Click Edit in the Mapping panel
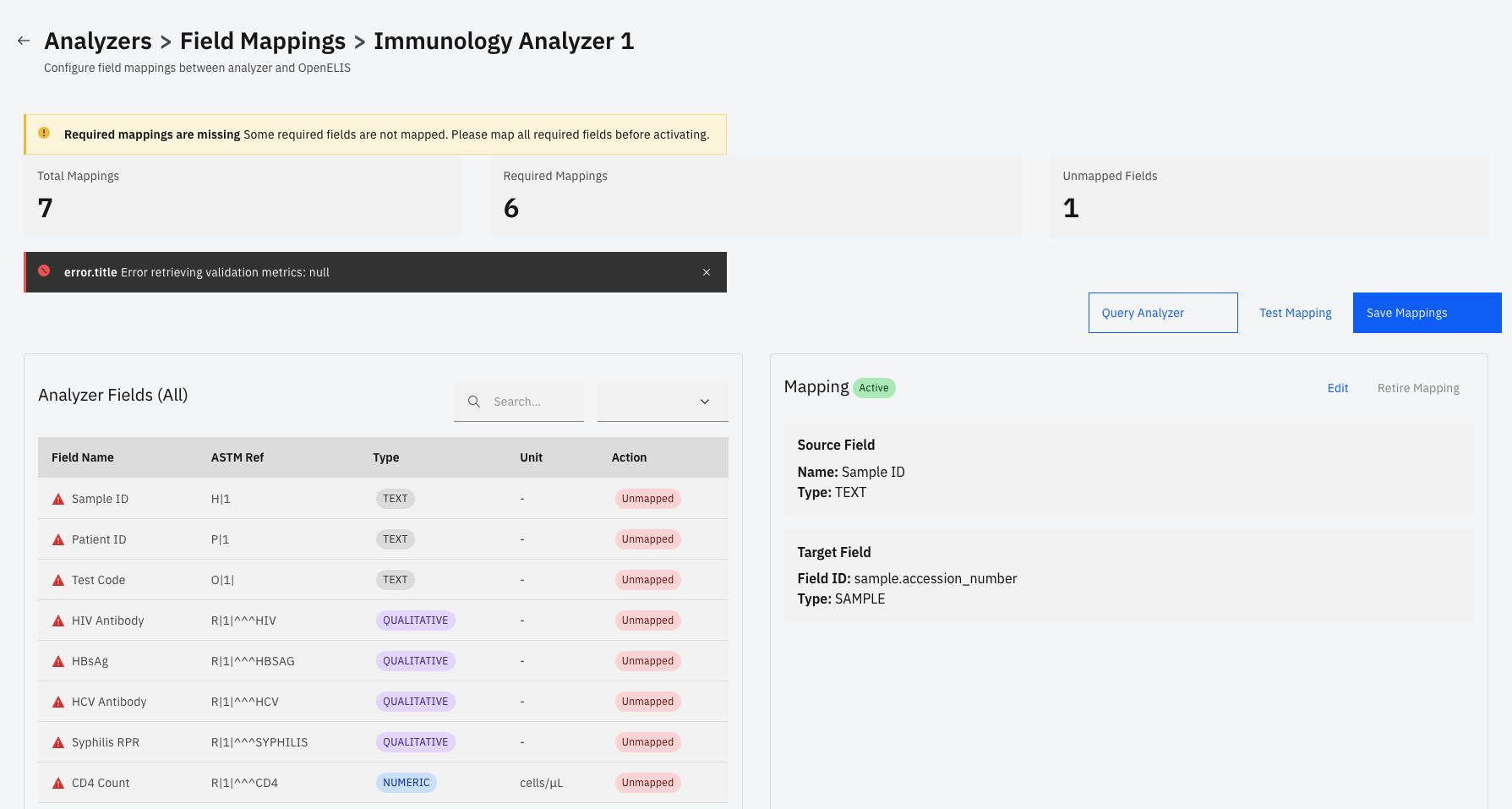The image size is (1512, 809). [x=1338, y=388]
